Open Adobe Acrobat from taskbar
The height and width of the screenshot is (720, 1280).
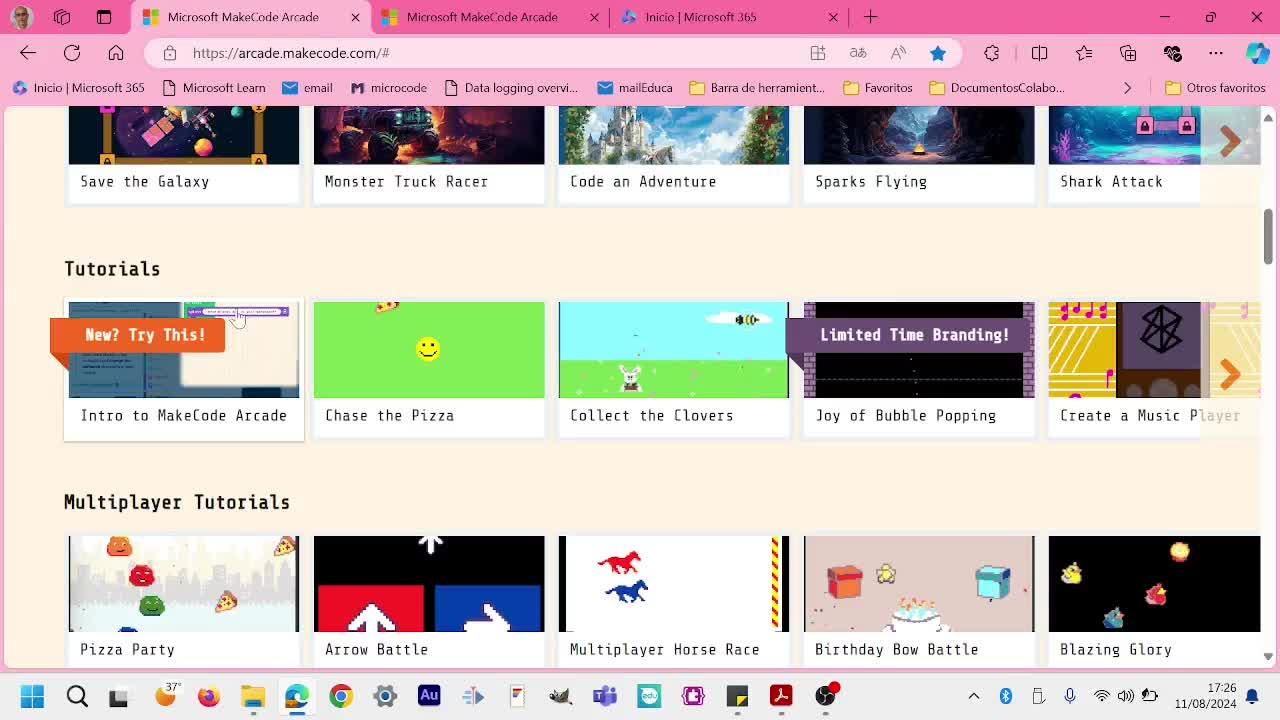pos(781,696)
